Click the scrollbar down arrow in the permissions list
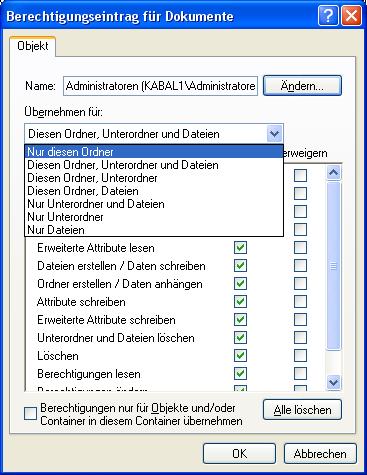The width and height of the screenshot is (367, 475). [x=334, y=382]
